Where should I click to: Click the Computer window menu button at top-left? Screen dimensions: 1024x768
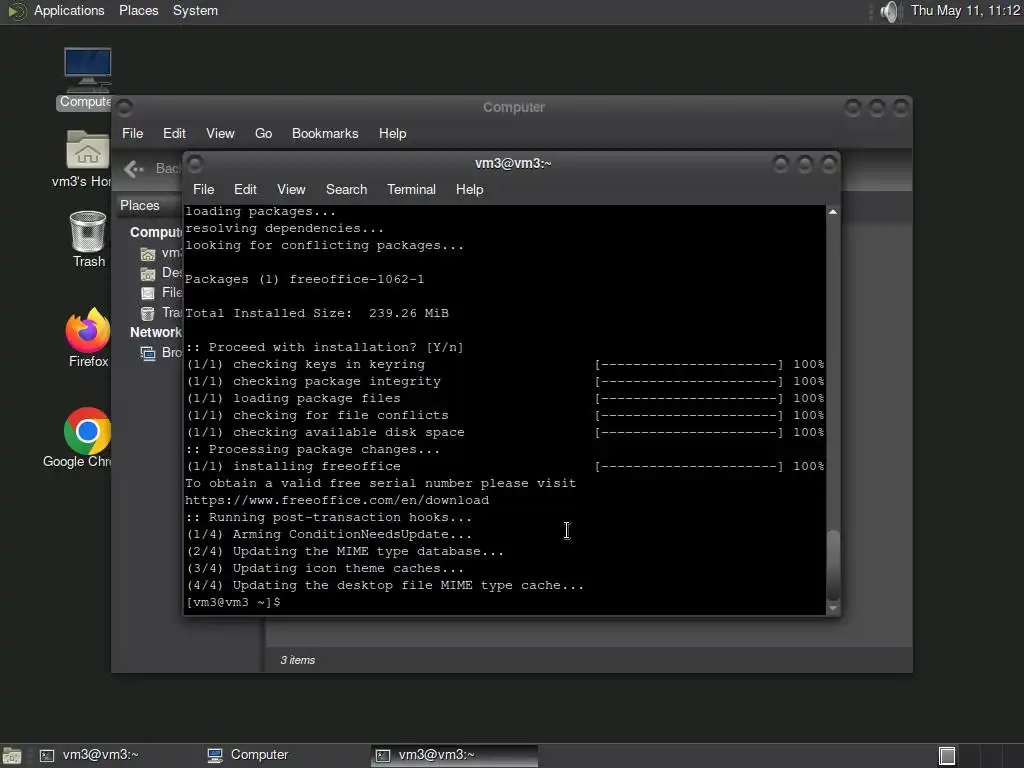coord(125,107)
